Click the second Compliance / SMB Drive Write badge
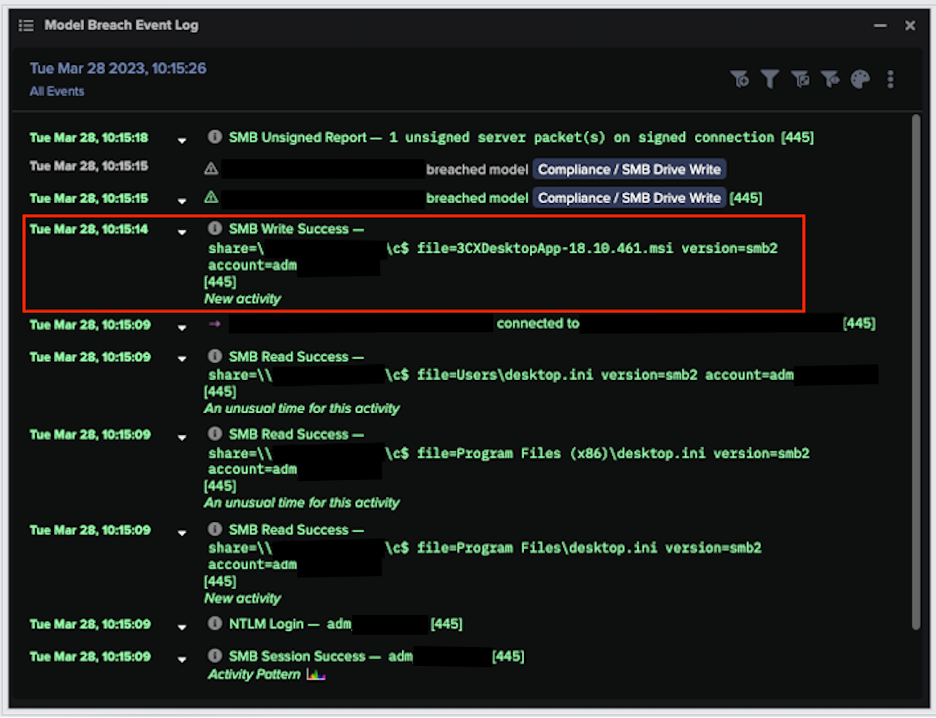The height and width of the screenshot is (718, 936). coord(628,197)
